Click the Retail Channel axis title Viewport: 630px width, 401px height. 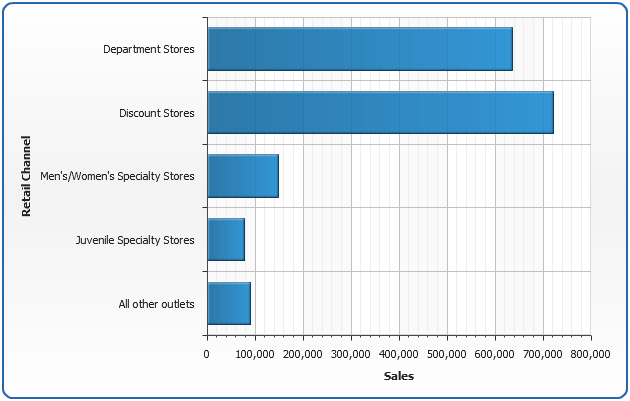click(x=27, y=176)
